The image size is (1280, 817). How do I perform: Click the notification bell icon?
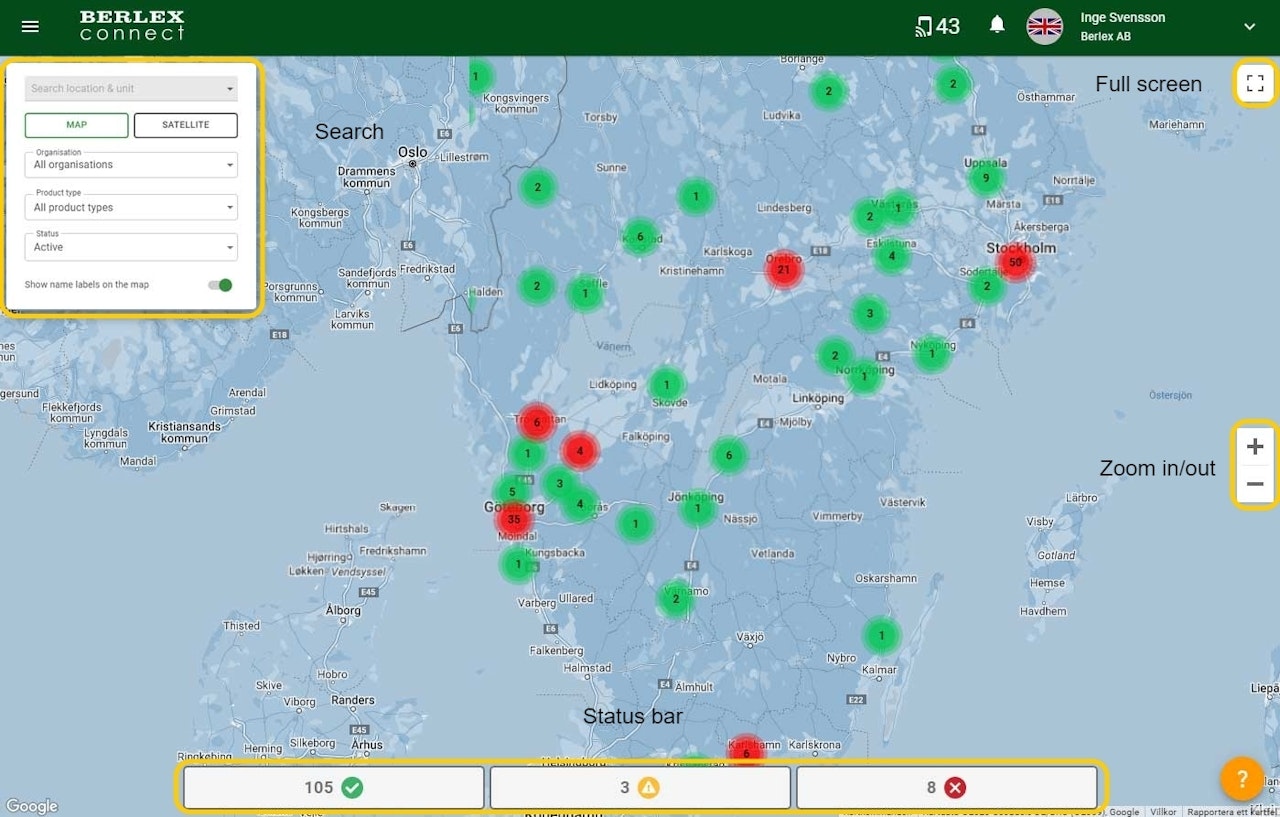(997, 26)
